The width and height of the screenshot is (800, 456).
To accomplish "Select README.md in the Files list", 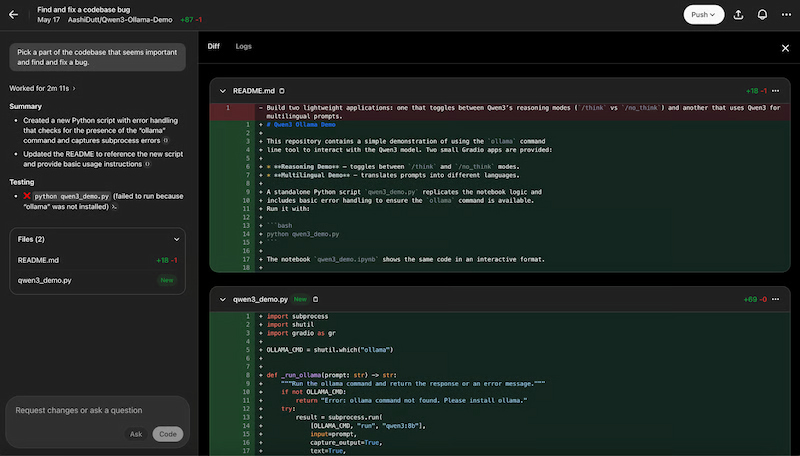I will 97,260.
